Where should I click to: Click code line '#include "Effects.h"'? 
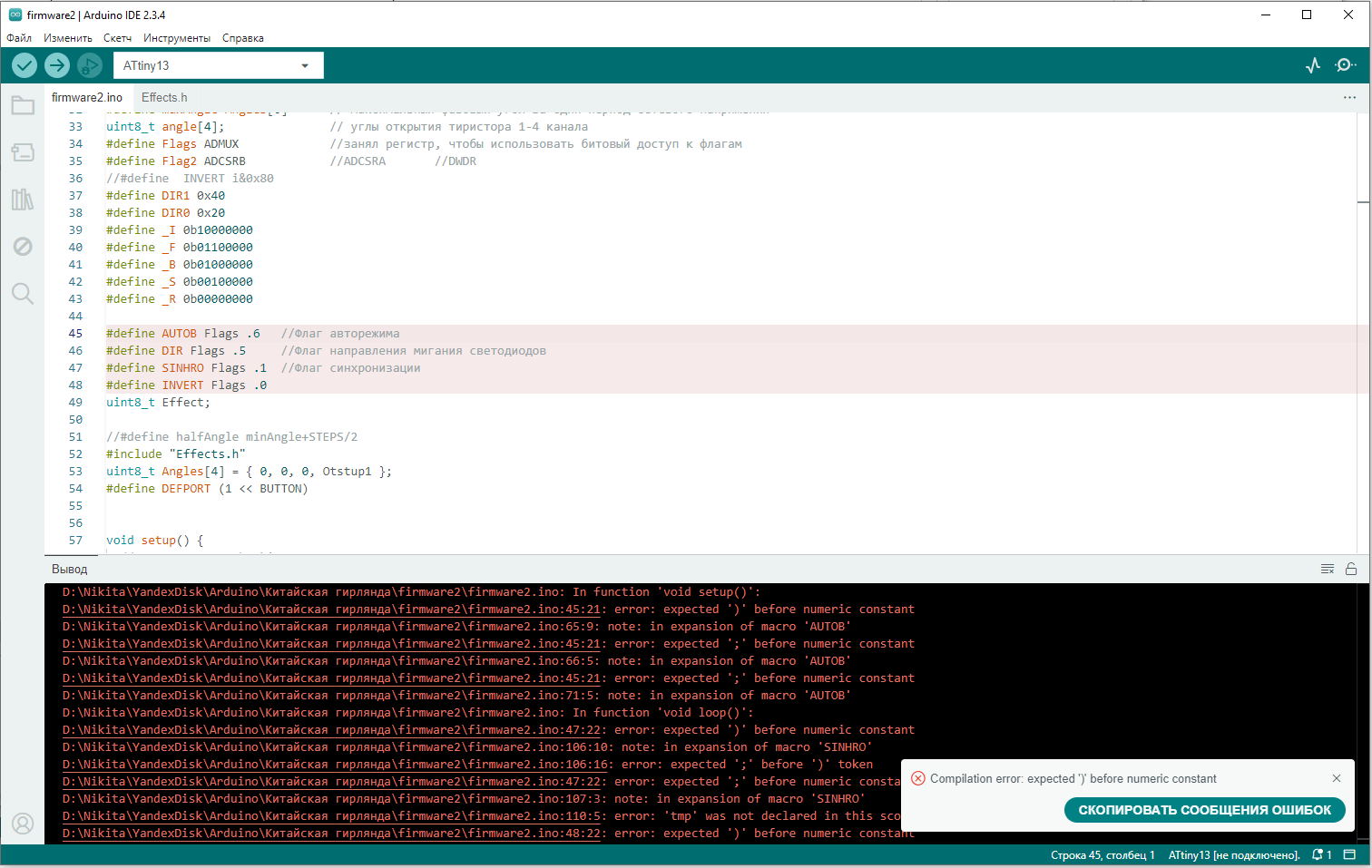pyautogui.click(x=176, y=454)
